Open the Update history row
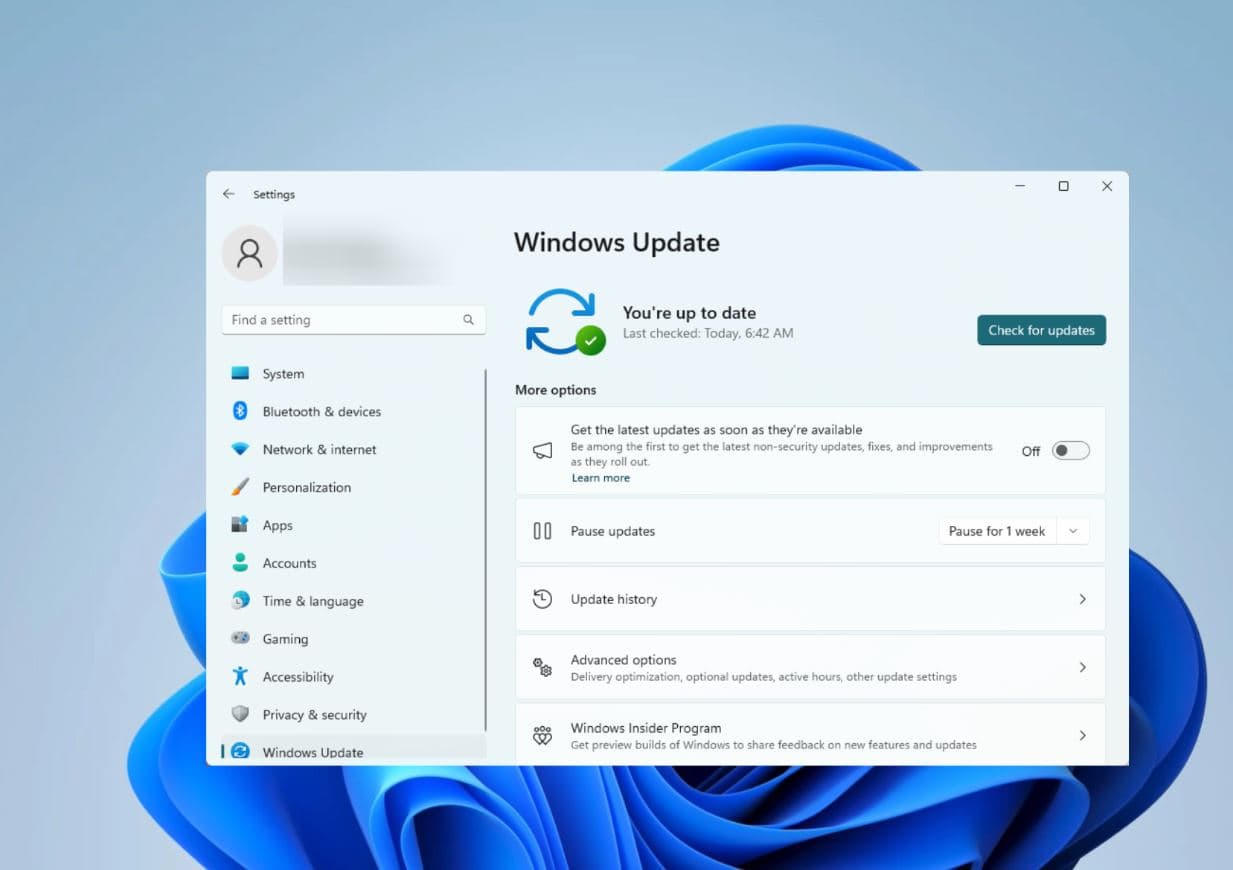Screen dimensions: 1233x870 click(810, 599)
